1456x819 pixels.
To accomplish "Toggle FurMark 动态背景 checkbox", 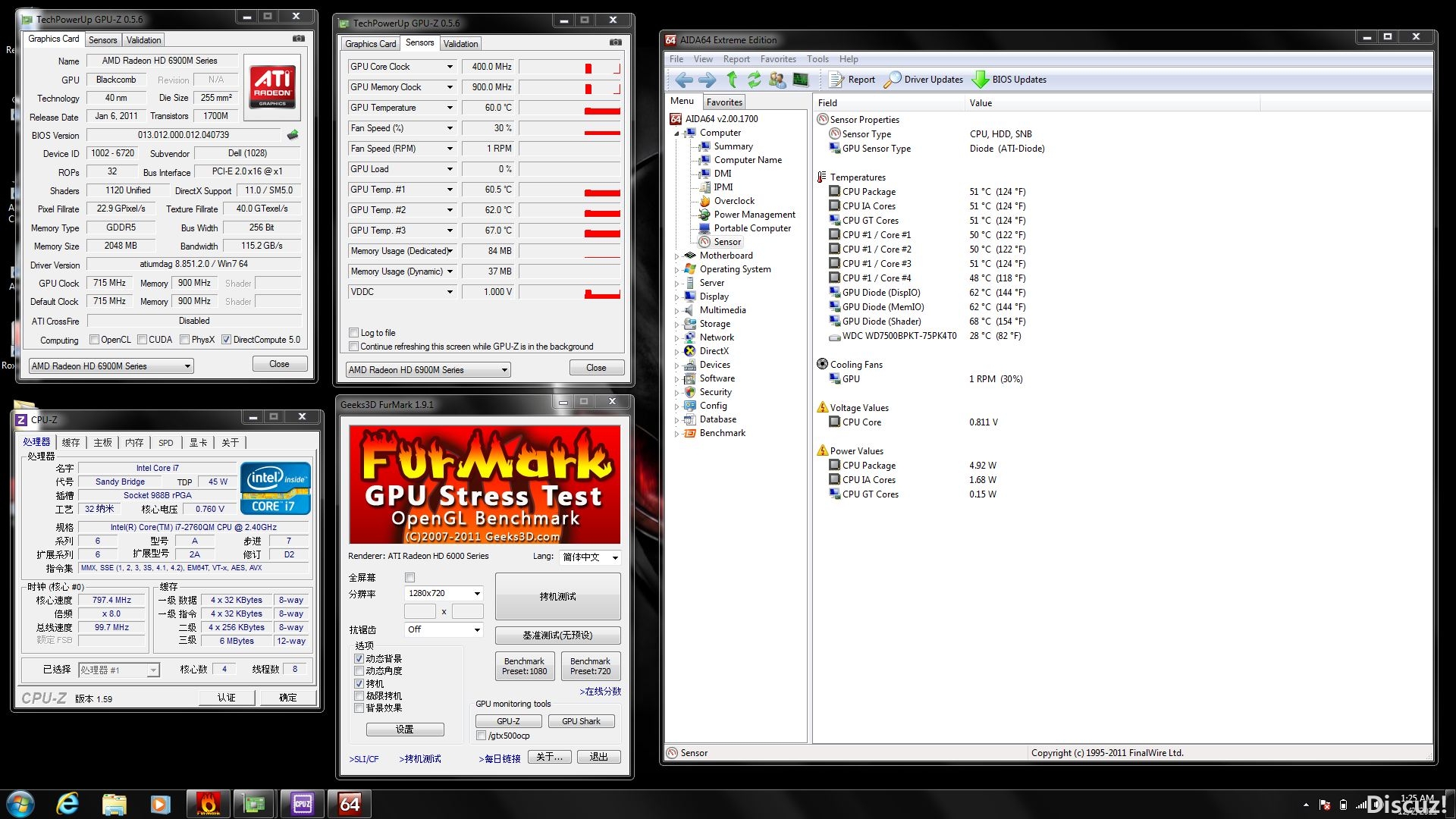I will (359, 659).
